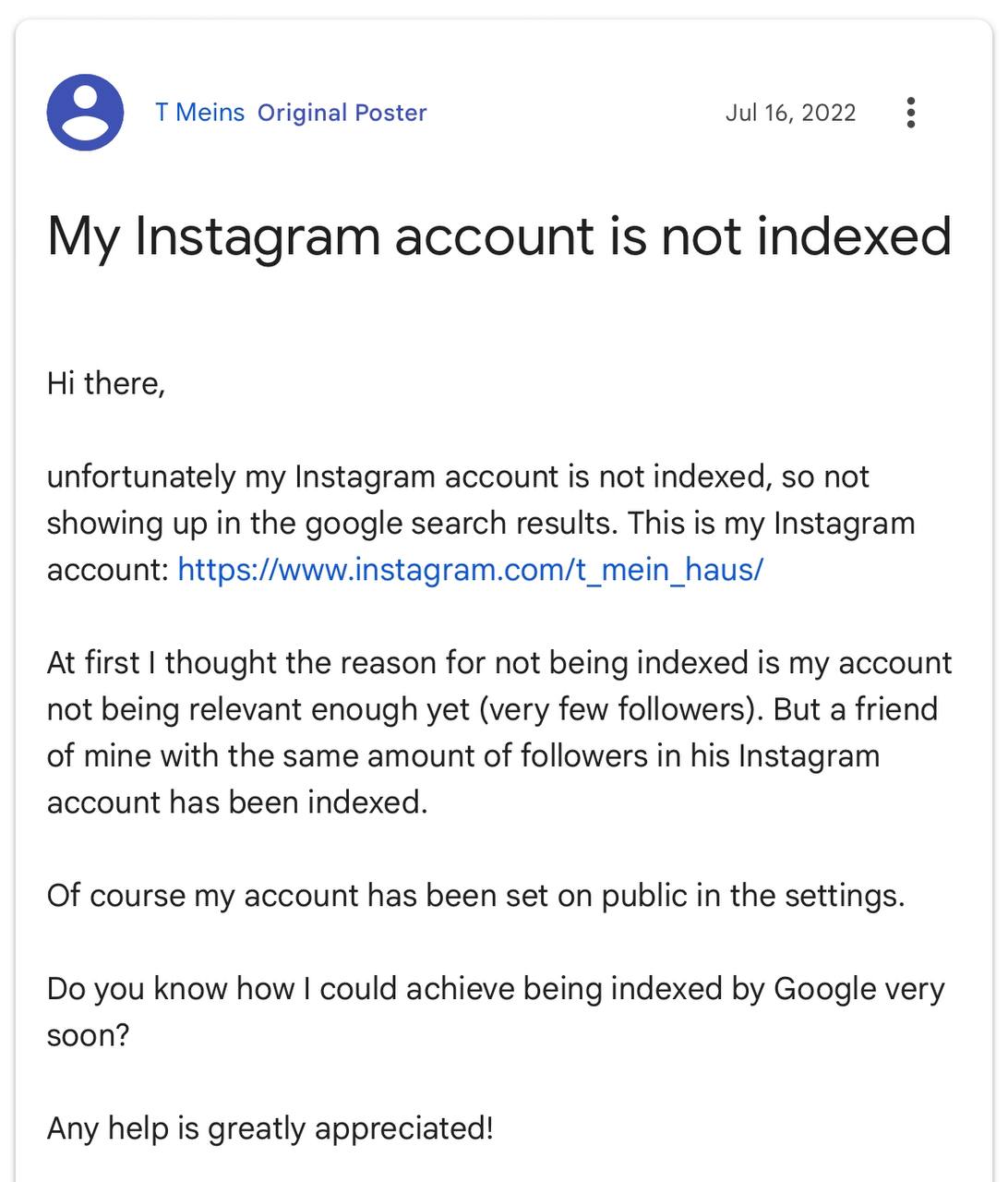Screen dimensions: 1008x1182
Task: Click the line starting "not being relevant enough yet"
Action: 491,709
